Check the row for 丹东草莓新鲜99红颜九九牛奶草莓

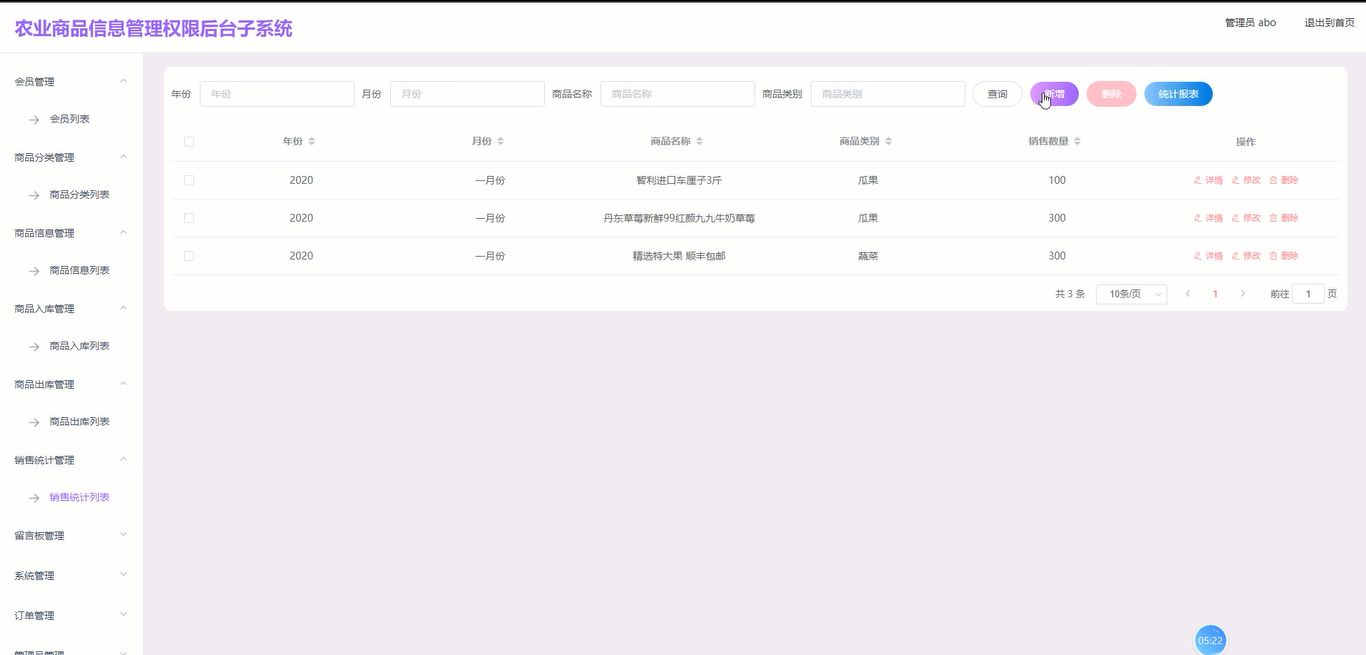click(x=189, y=218)
